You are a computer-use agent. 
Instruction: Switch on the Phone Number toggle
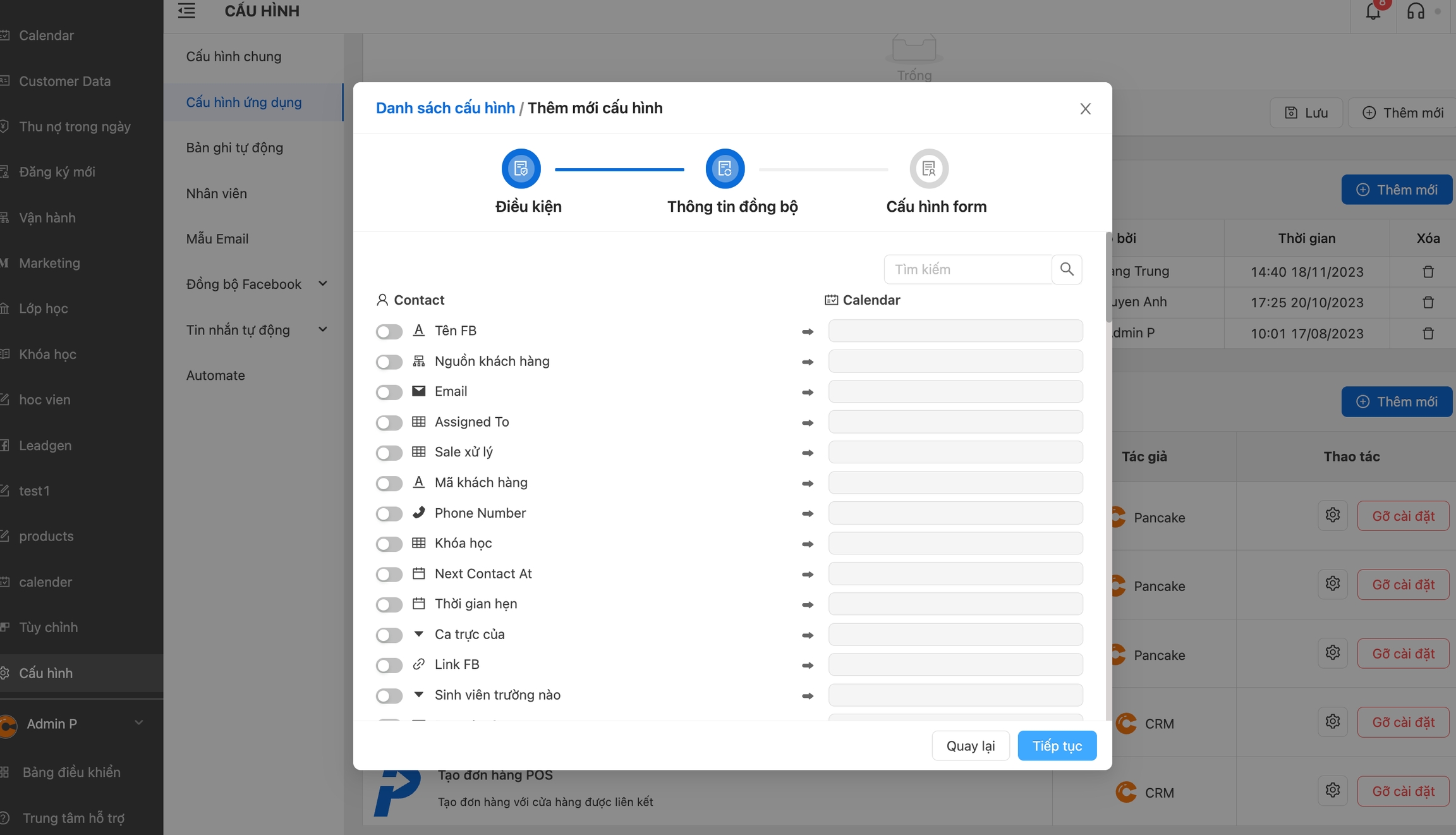click(389, 513)
